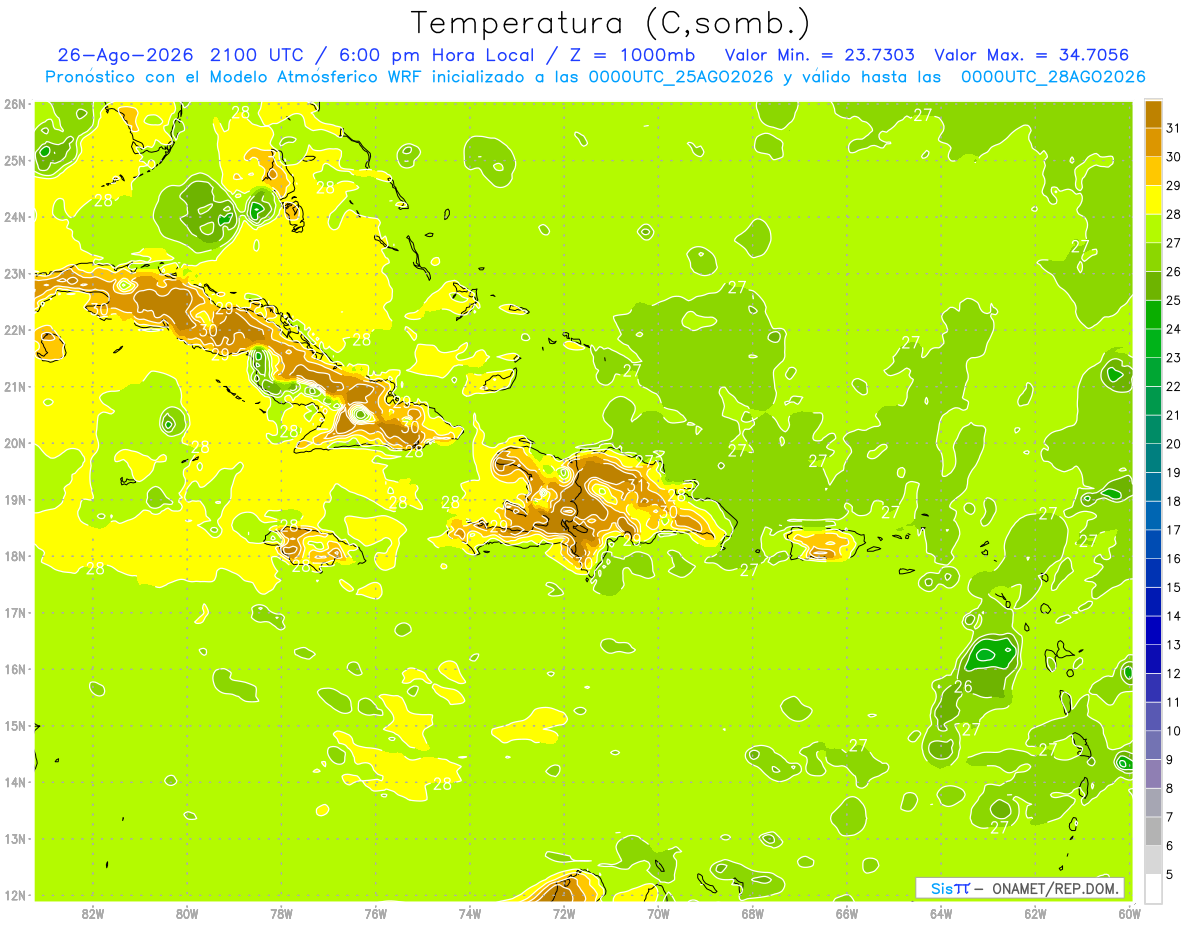
Task: Click the "74W" longitude label
Action: pos(470,913)
